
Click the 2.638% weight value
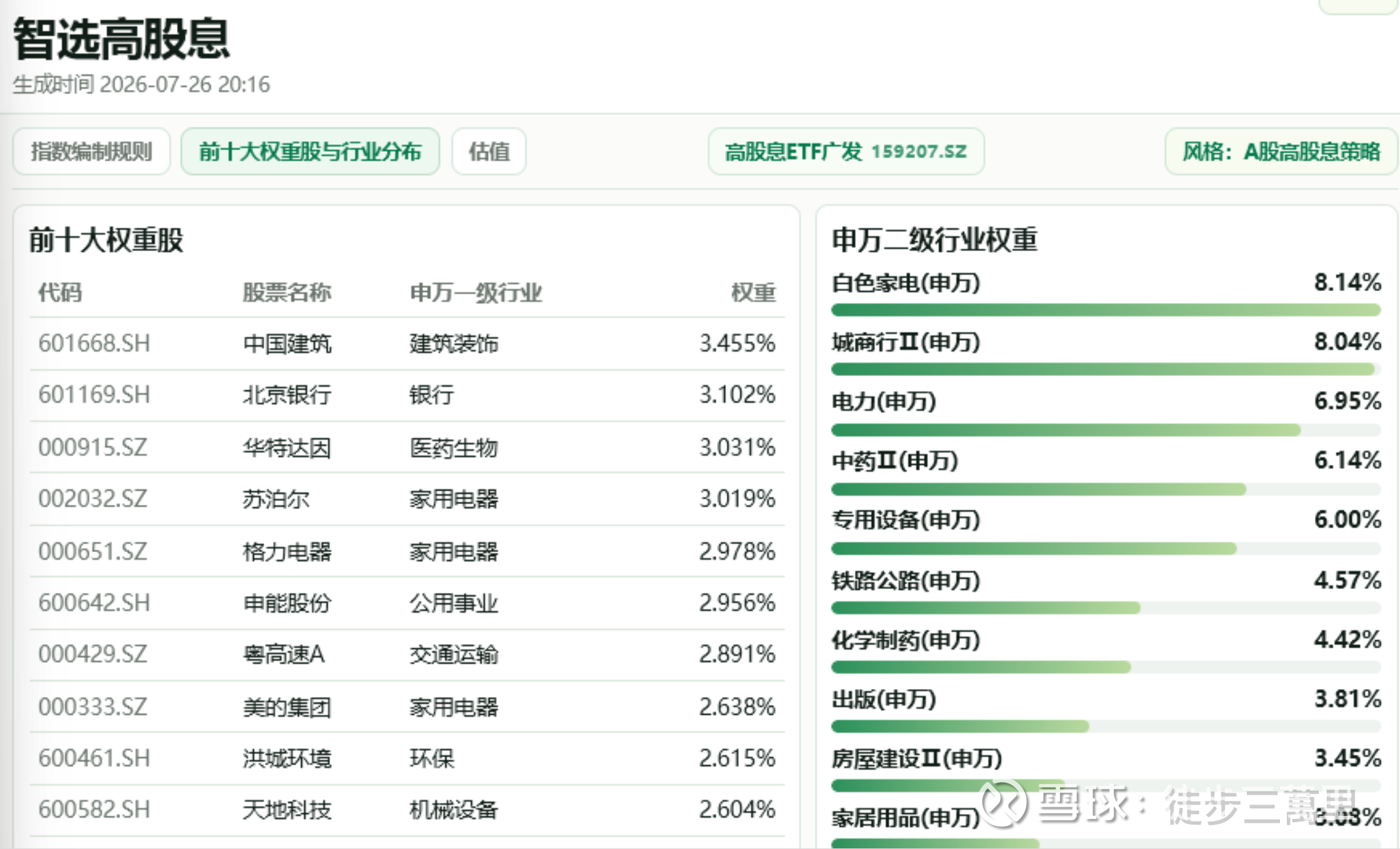(737, 707)
